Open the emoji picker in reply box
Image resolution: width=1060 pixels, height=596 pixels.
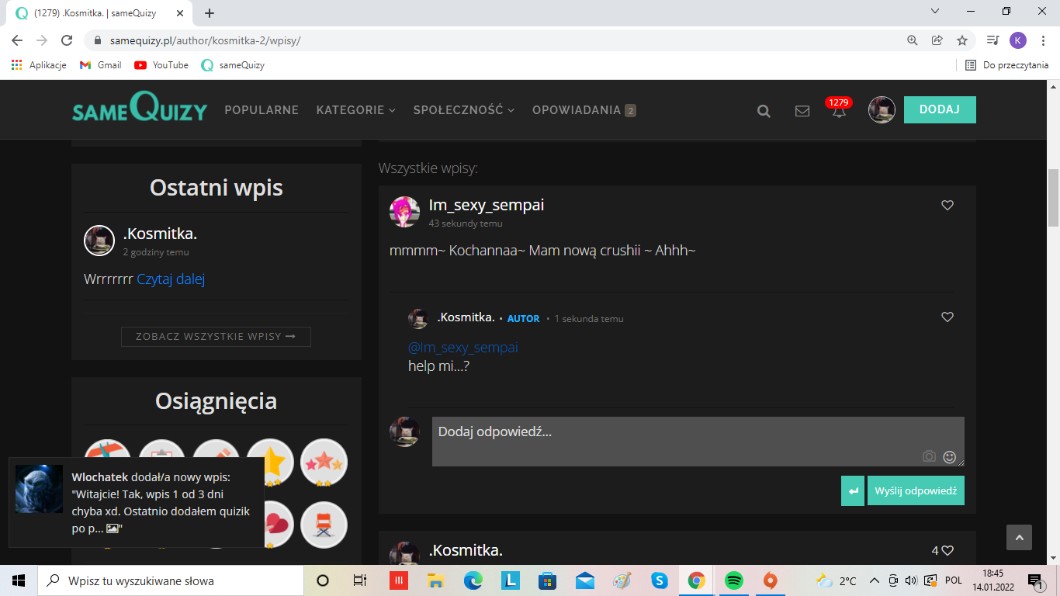click(950, 457)
